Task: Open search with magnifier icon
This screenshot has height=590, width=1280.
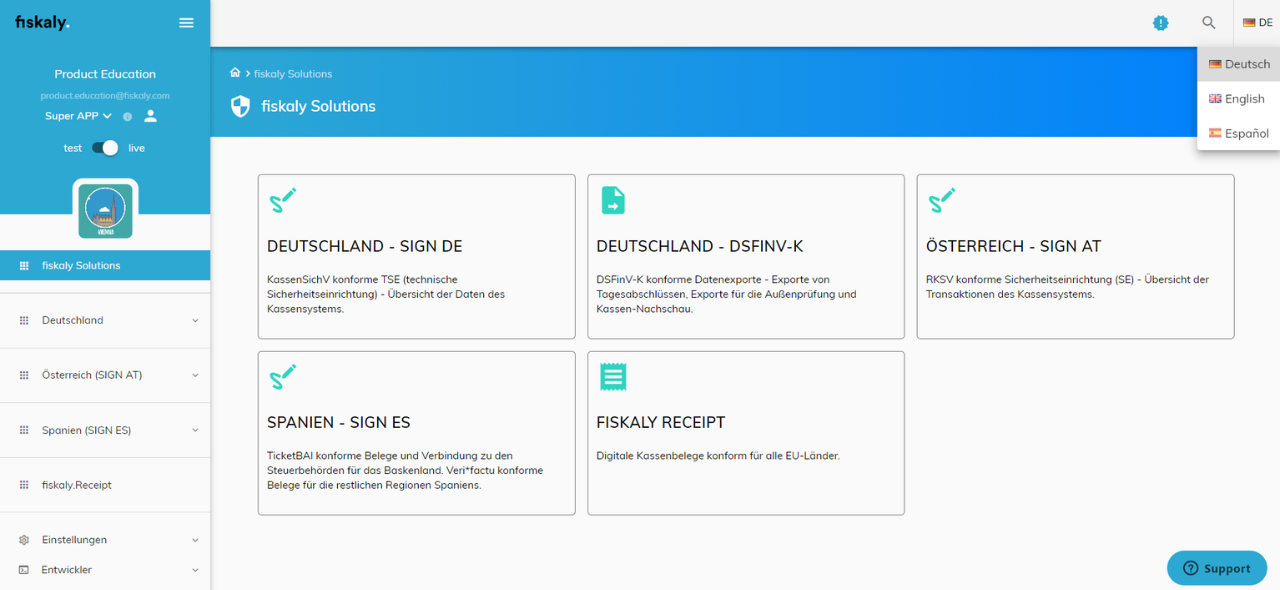Action: (1209, 22)
